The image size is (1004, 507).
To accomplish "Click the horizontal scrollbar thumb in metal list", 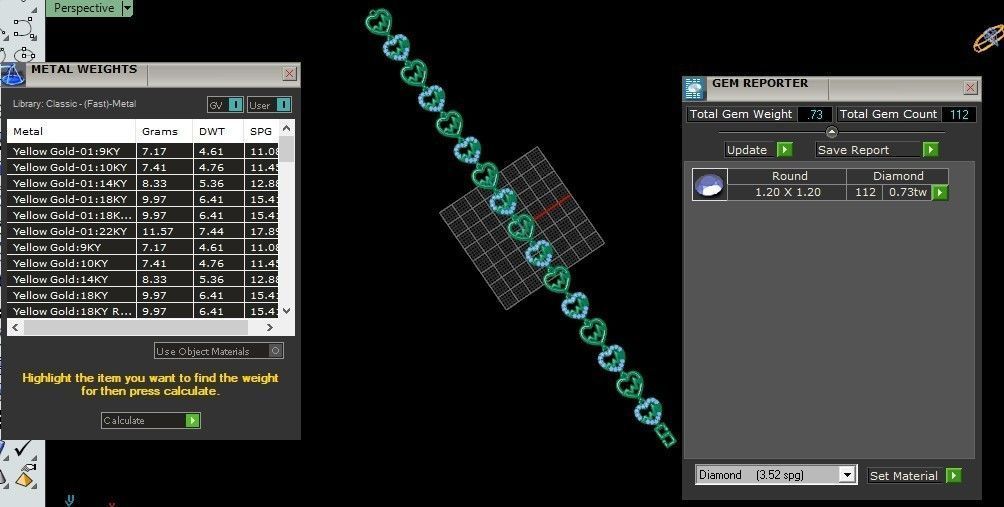I will tap(136, 327).
